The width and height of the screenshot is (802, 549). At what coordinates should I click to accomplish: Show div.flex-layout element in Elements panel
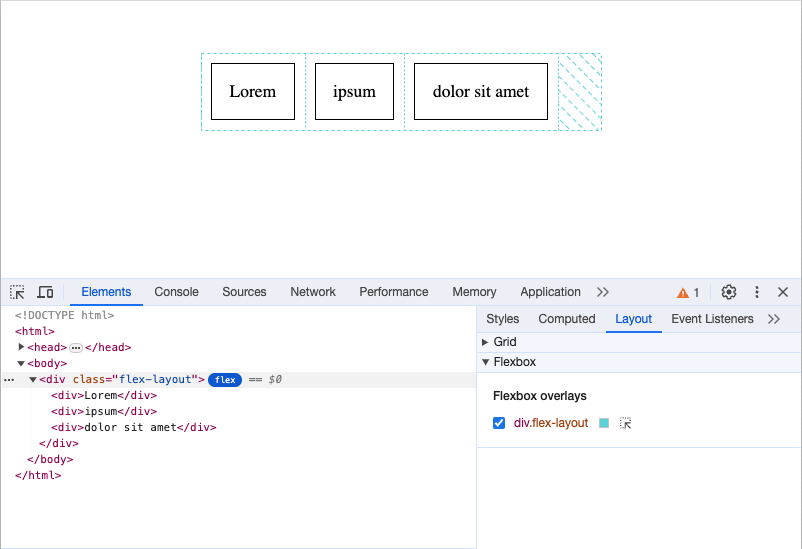pos(626,424)
